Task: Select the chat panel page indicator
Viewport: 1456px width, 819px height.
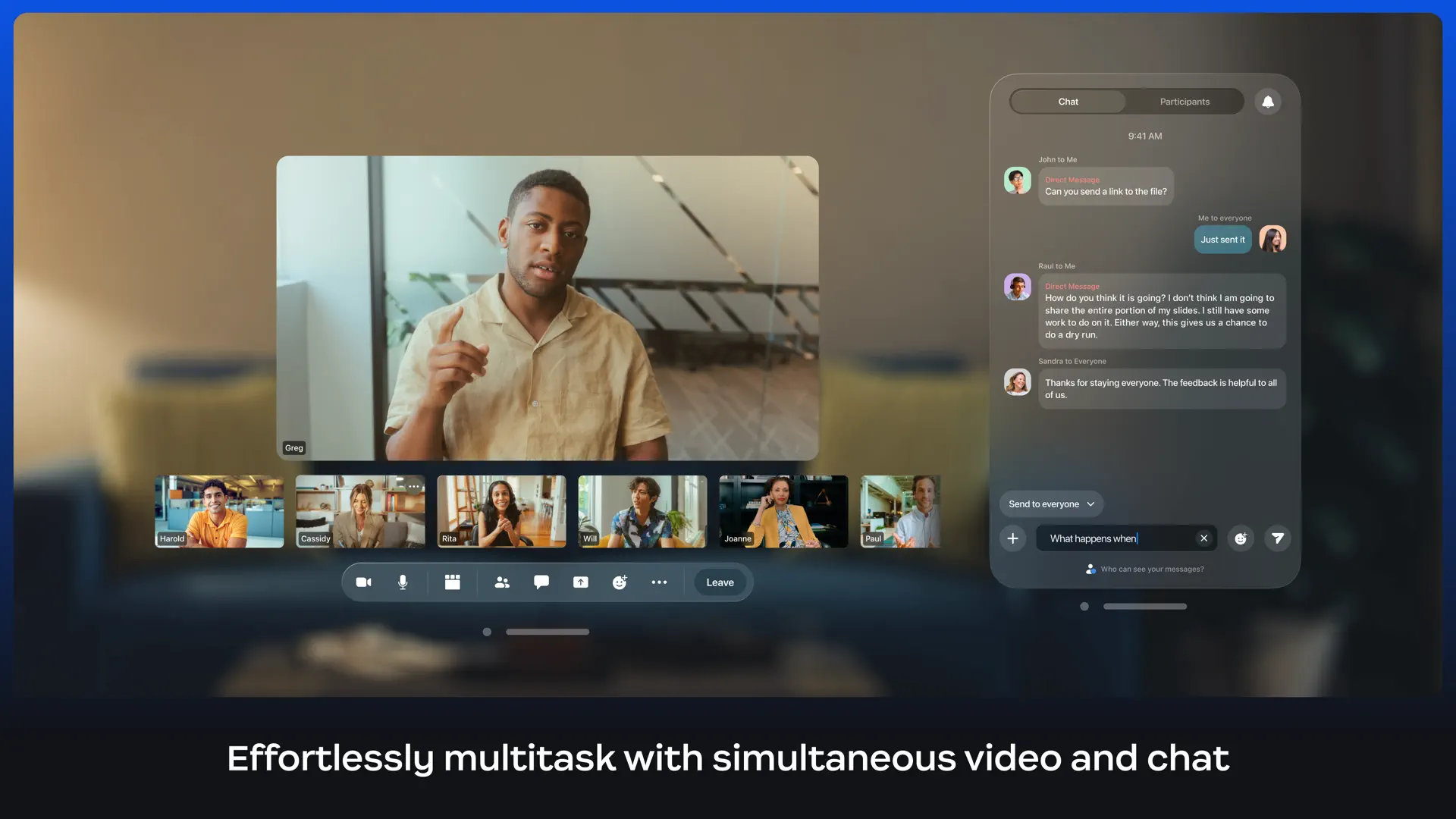Action: [x=1084, y=606]
